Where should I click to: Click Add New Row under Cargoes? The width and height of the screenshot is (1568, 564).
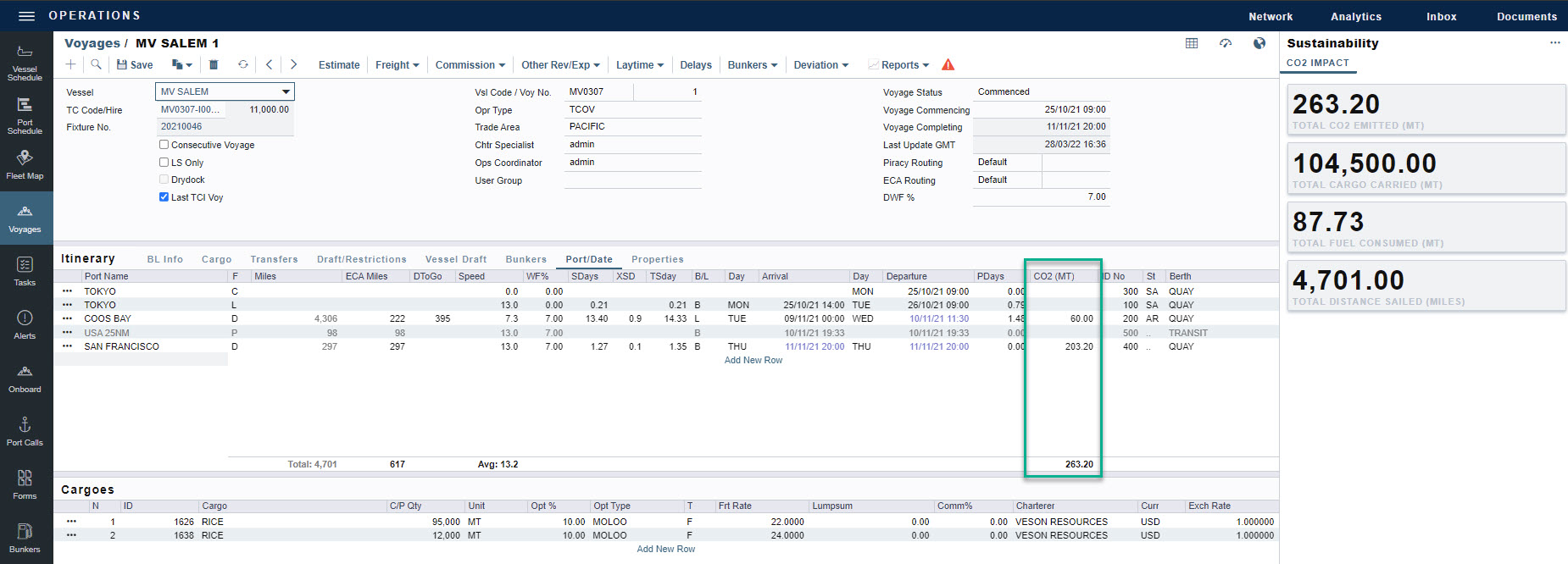pos(665,549)
